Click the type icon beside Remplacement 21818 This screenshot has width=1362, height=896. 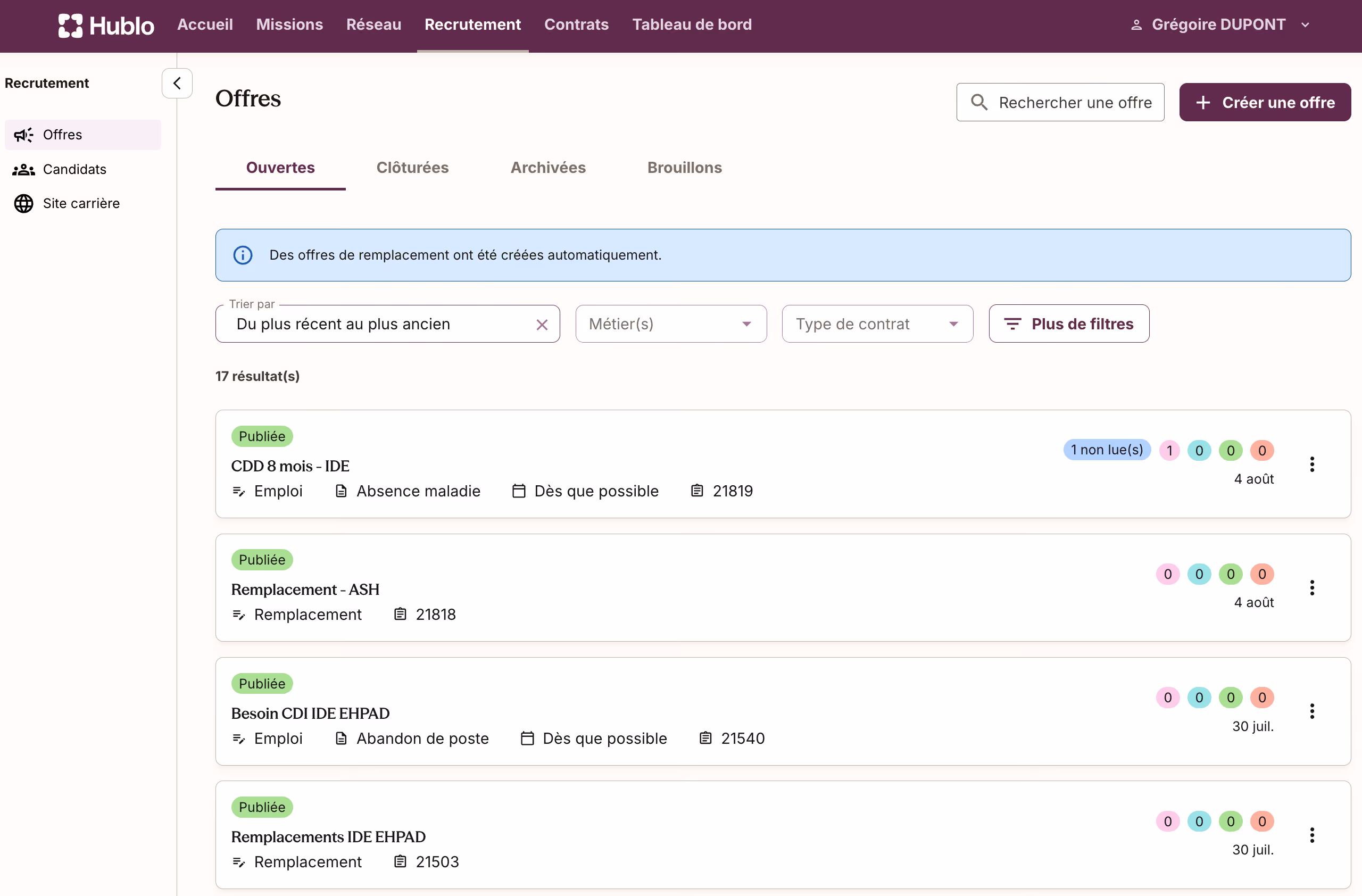239,615
